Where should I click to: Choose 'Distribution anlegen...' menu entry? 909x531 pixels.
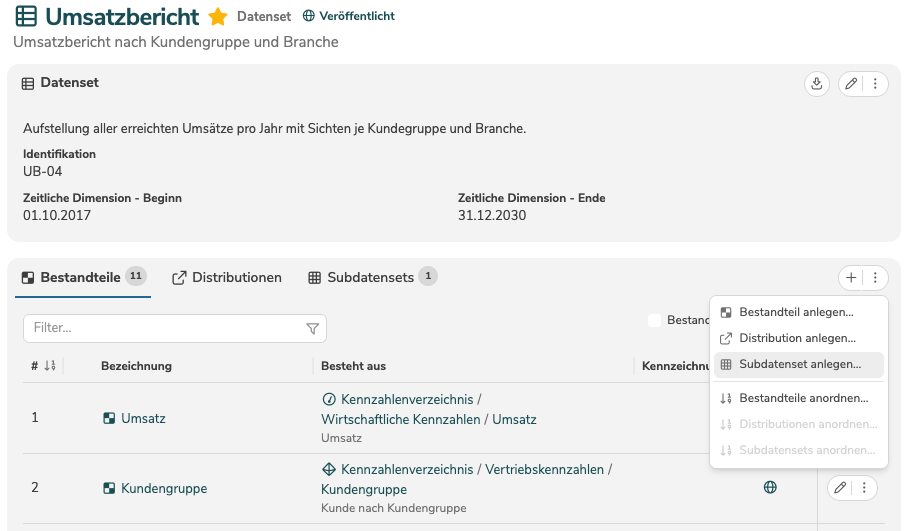click(797, 339)
